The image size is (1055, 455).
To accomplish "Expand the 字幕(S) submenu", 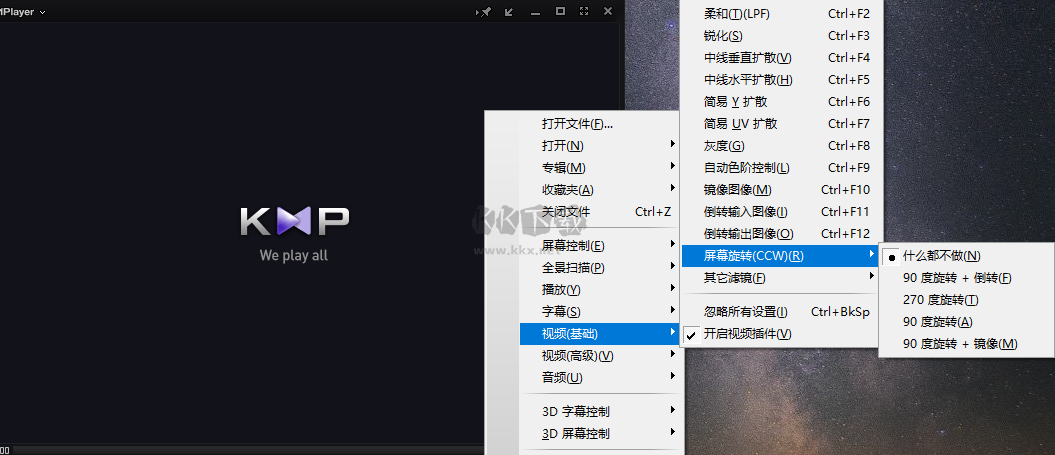I will [561, 312].
